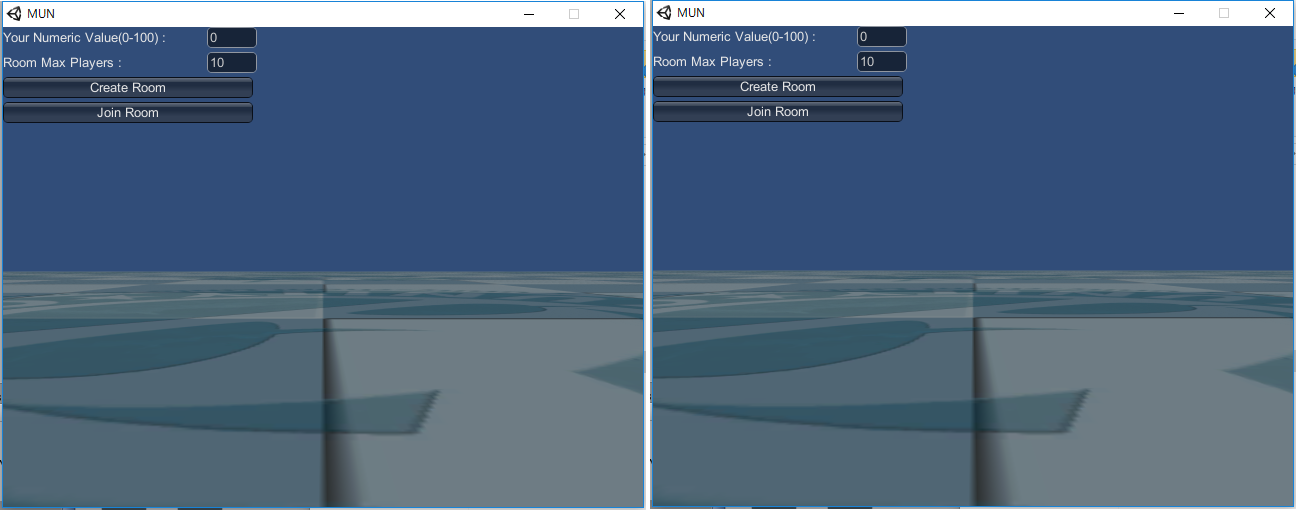The width and height of the screenshot is (1296, 510).
Task: Click 'Room Max Players :' label in right window
Action: click(x=713, y=61)
